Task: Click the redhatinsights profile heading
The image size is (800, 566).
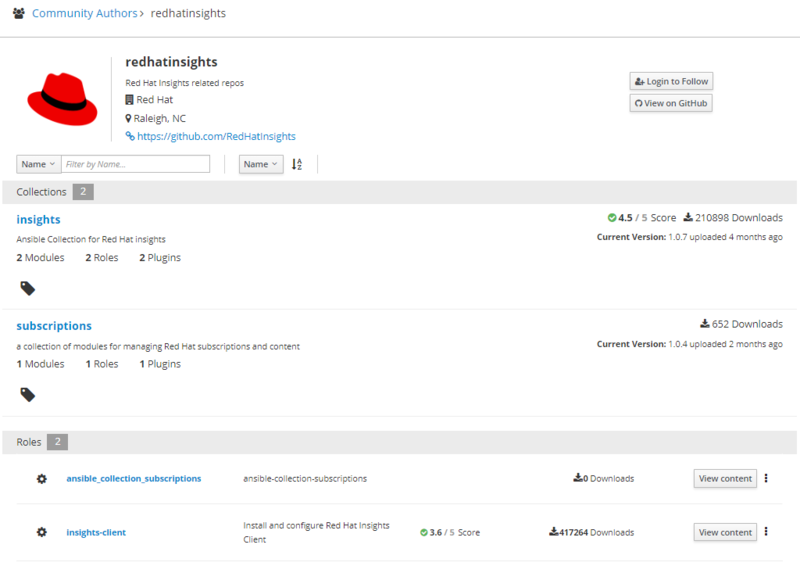Action: [x=171, y=62]
